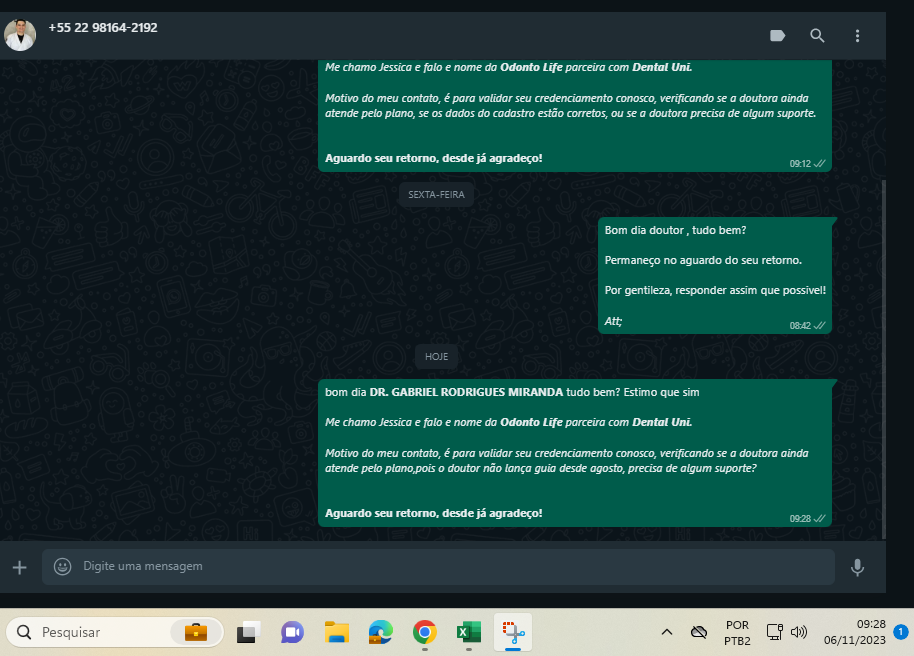Viewport: 914px width, 656px height.
Task: Switch to Excel on the taskbar
Action: point(469,632)
